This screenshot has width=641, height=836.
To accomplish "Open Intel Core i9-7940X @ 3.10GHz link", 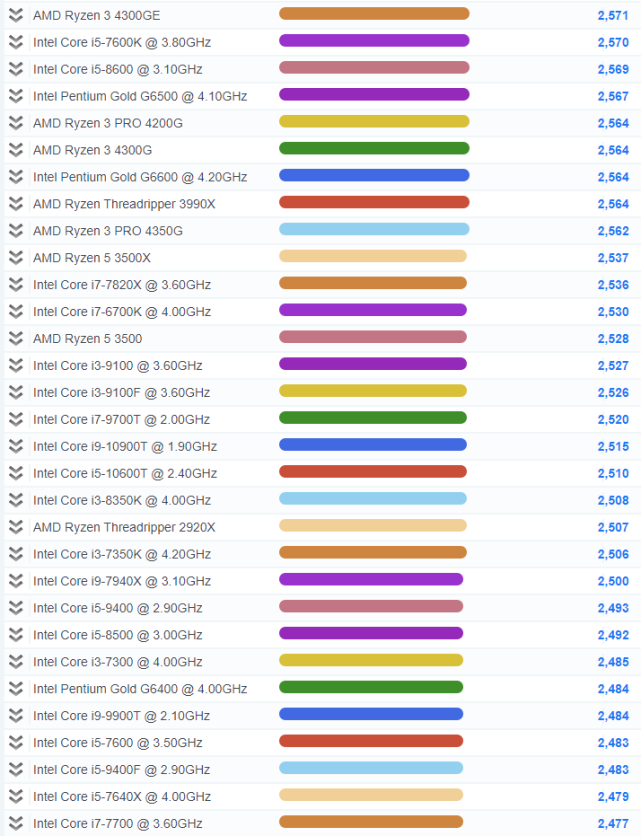I will [x=122, y=581].
